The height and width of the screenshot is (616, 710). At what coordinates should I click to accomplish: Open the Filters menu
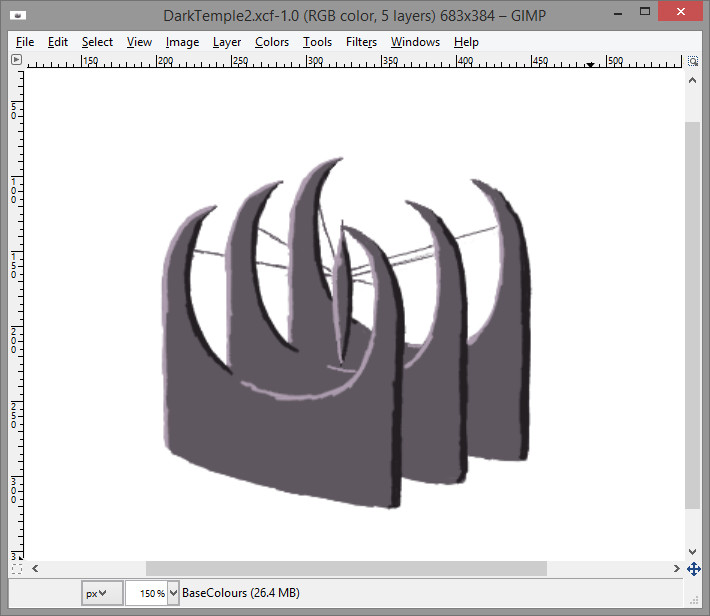pos(361,42)
